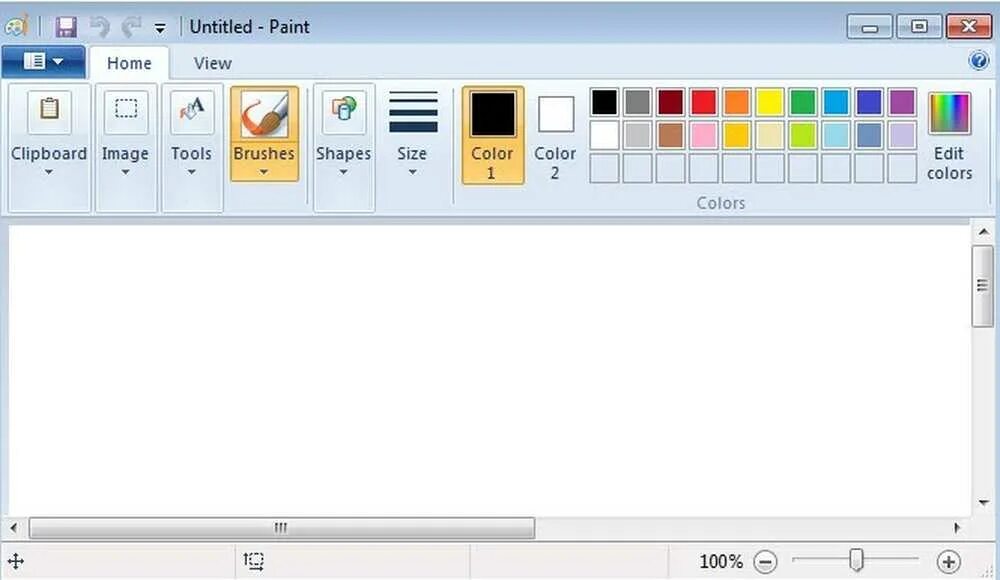
Task: Expand the Shapes dropdown arrow
Action: pyautogui.click(x=343, y=172)
